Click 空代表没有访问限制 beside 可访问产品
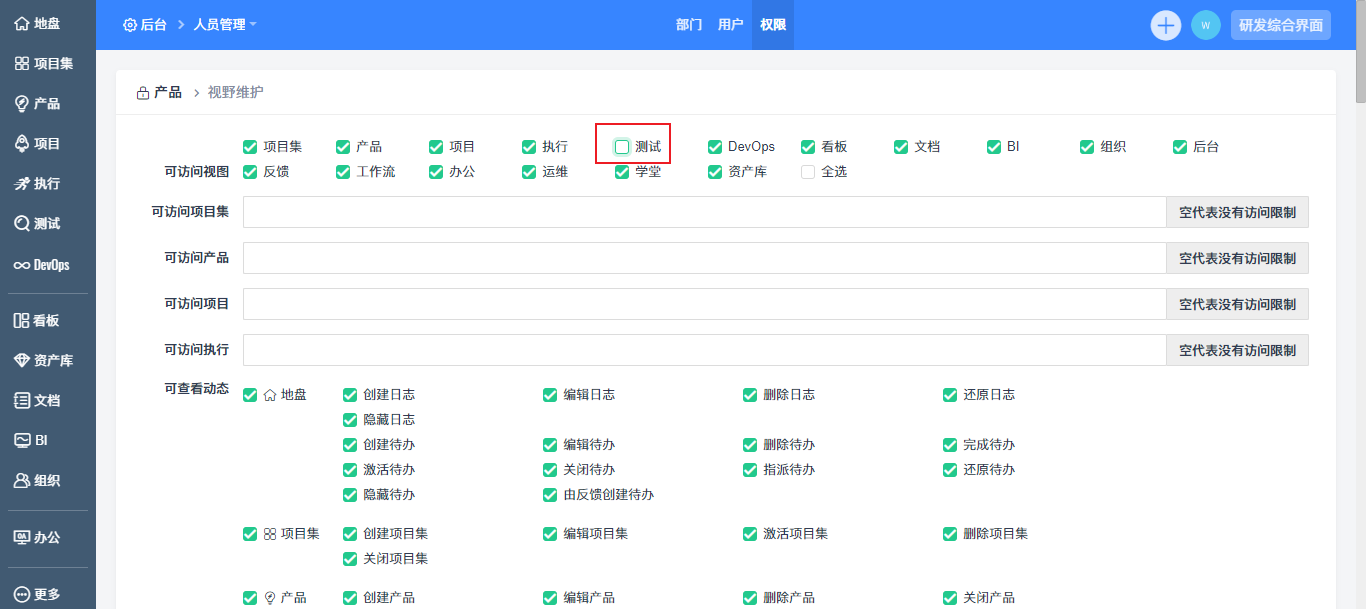 1237,258
